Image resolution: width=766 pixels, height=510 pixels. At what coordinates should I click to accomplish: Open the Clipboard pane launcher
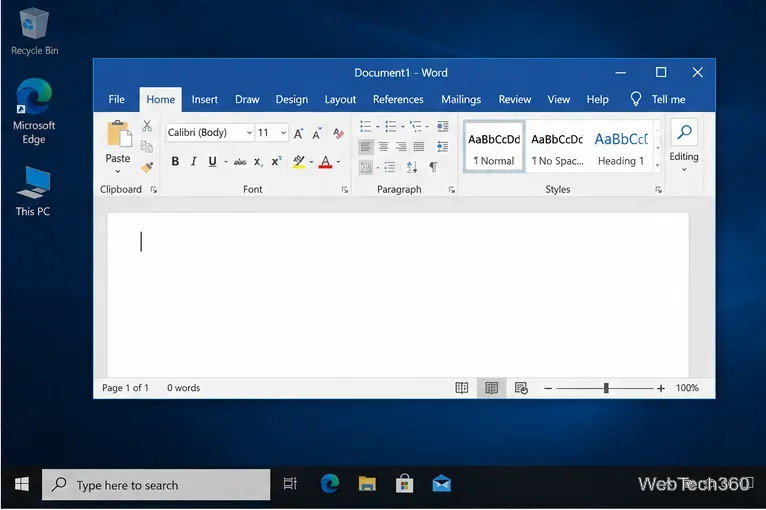pos(153,190)
